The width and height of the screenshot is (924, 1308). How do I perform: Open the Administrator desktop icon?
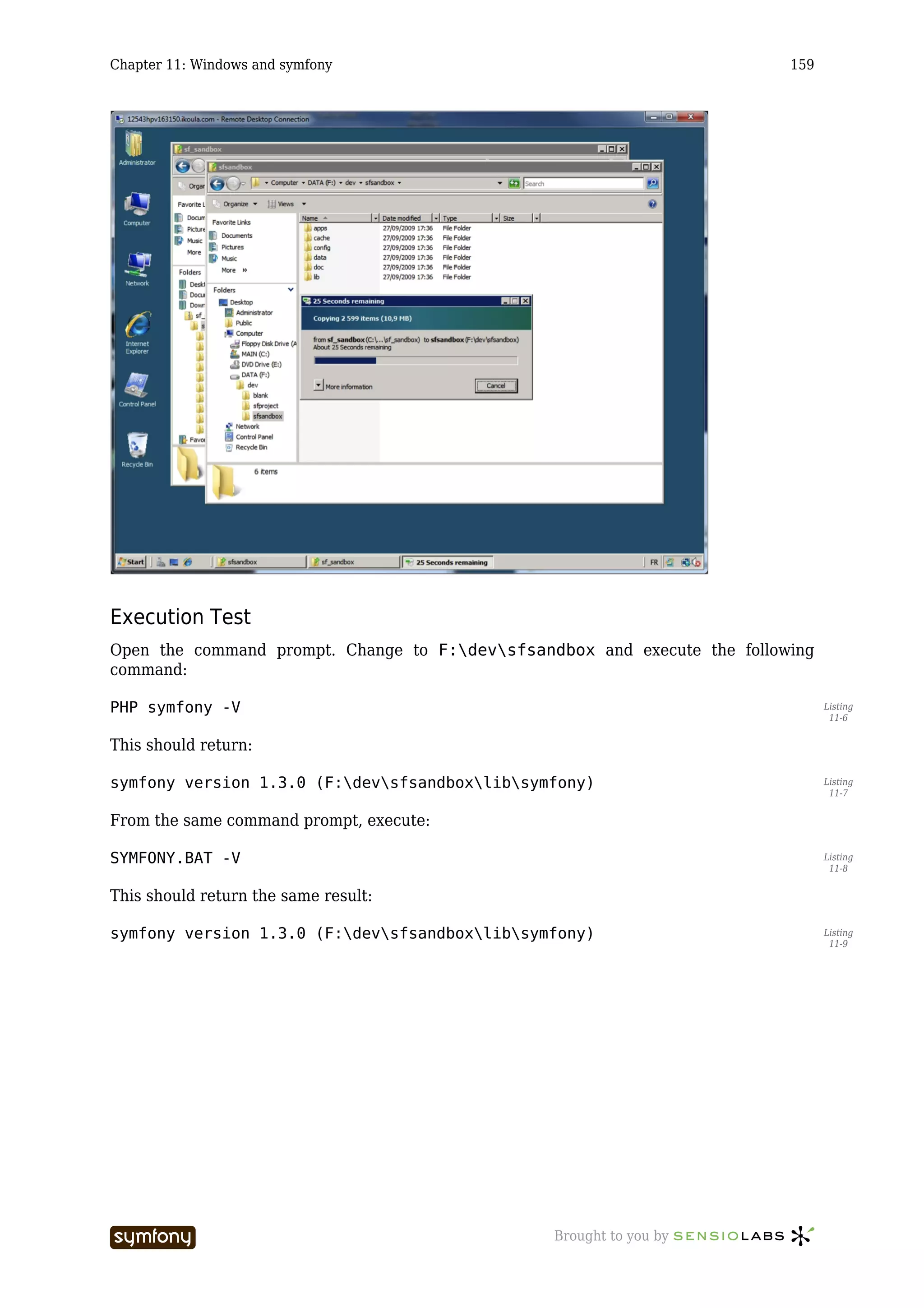137,148
